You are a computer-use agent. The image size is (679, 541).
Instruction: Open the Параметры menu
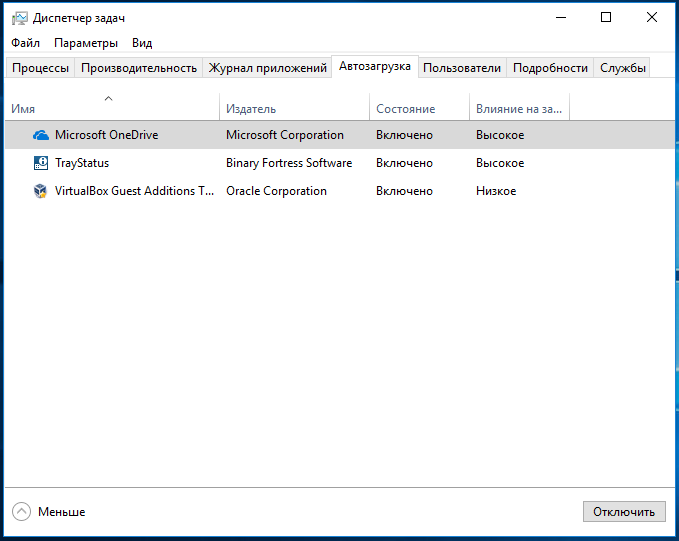(x=85, y=43)
